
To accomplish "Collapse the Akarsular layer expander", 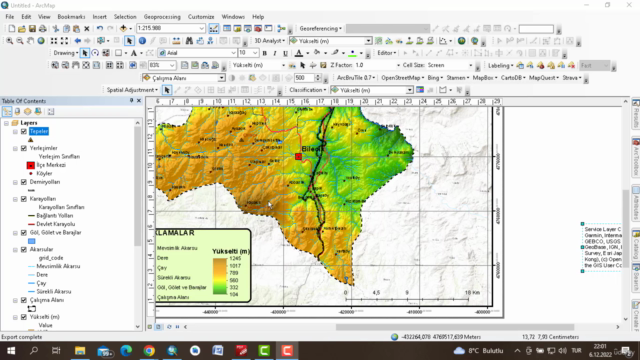I will coord(15,249).
